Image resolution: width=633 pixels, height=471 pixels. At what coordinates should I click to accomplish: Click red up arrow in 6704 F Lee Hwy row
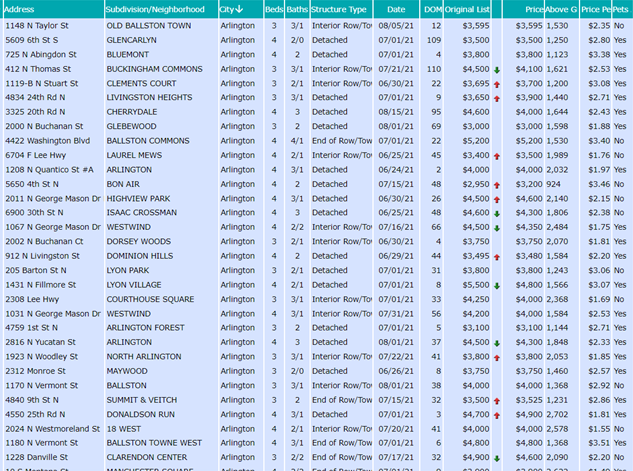(497, 156)
